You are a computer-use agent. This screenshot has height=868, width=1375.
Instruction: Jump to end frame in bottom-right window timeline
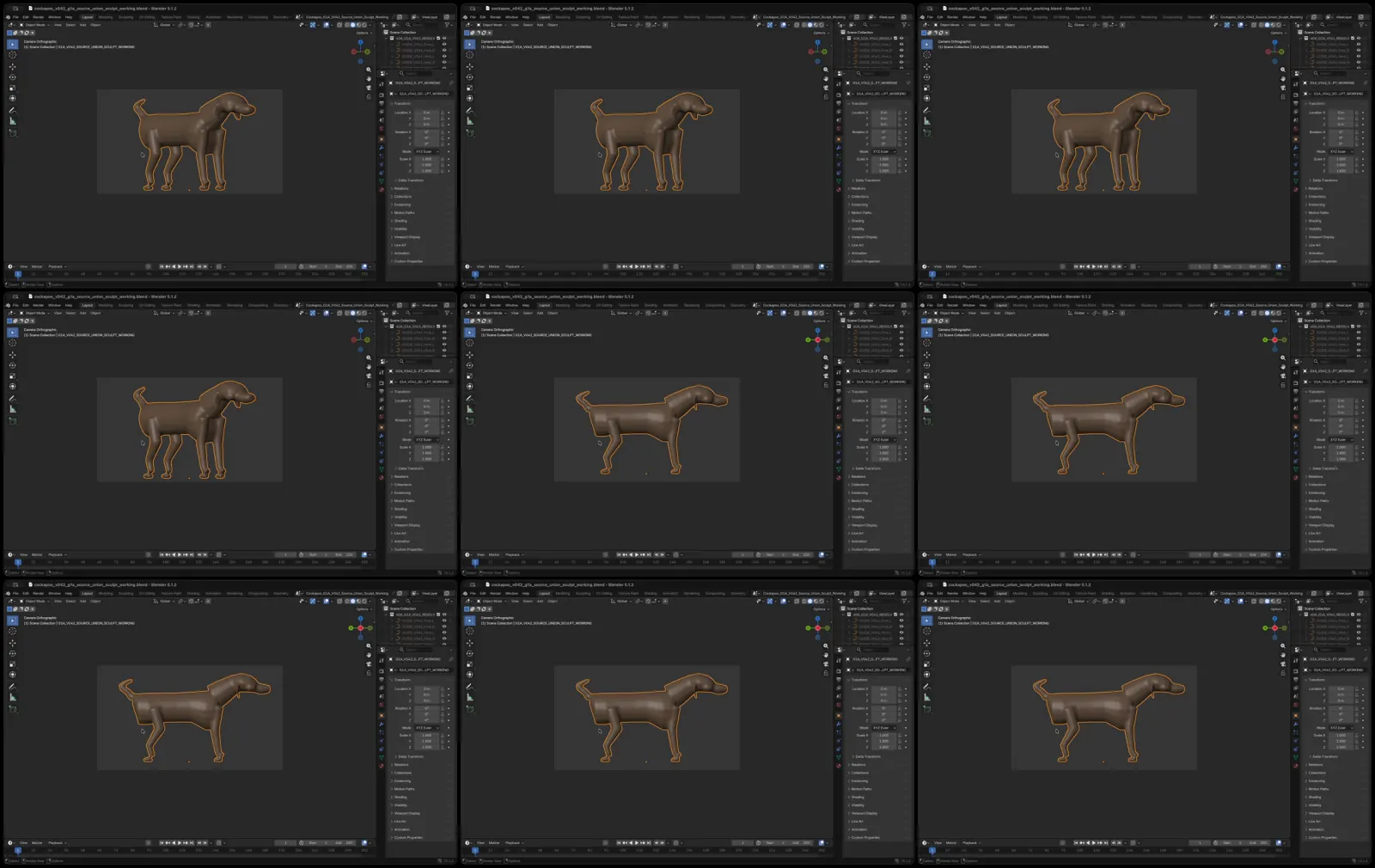[x=1106, y=842]
